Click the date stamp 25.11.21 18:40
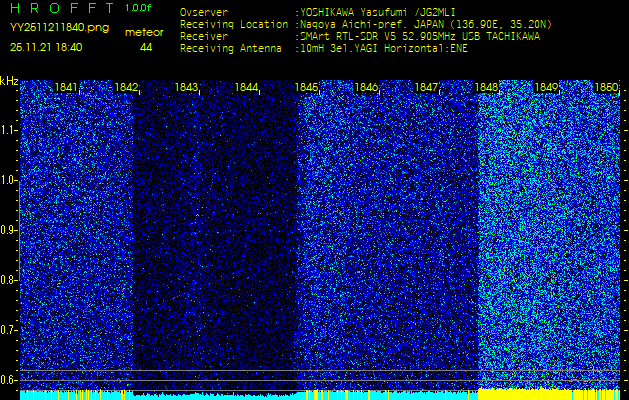This screenshot has height=400, width=629. tap(46, 47)
